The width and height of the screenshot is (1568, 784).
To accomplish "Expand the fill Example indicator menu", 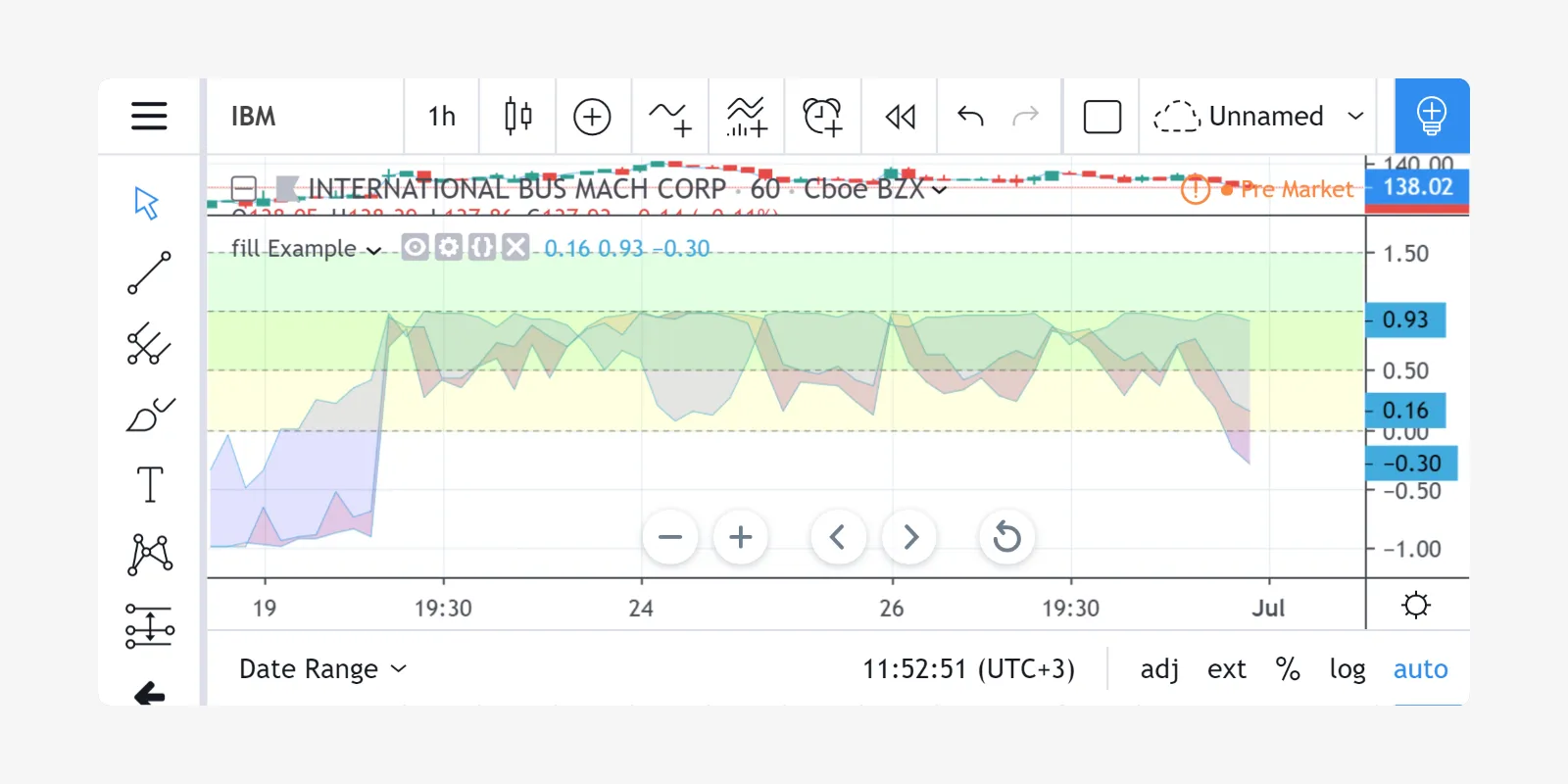I will 305,249.
